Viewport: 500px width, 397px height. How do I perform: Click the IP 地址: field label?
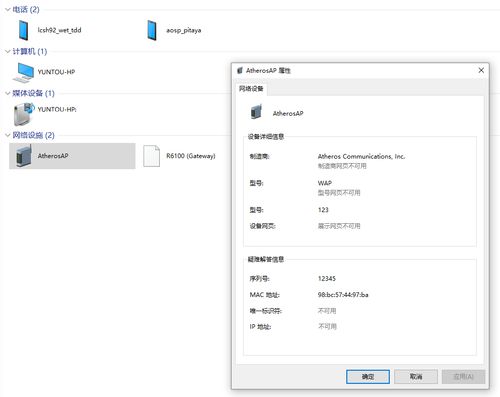260,327
